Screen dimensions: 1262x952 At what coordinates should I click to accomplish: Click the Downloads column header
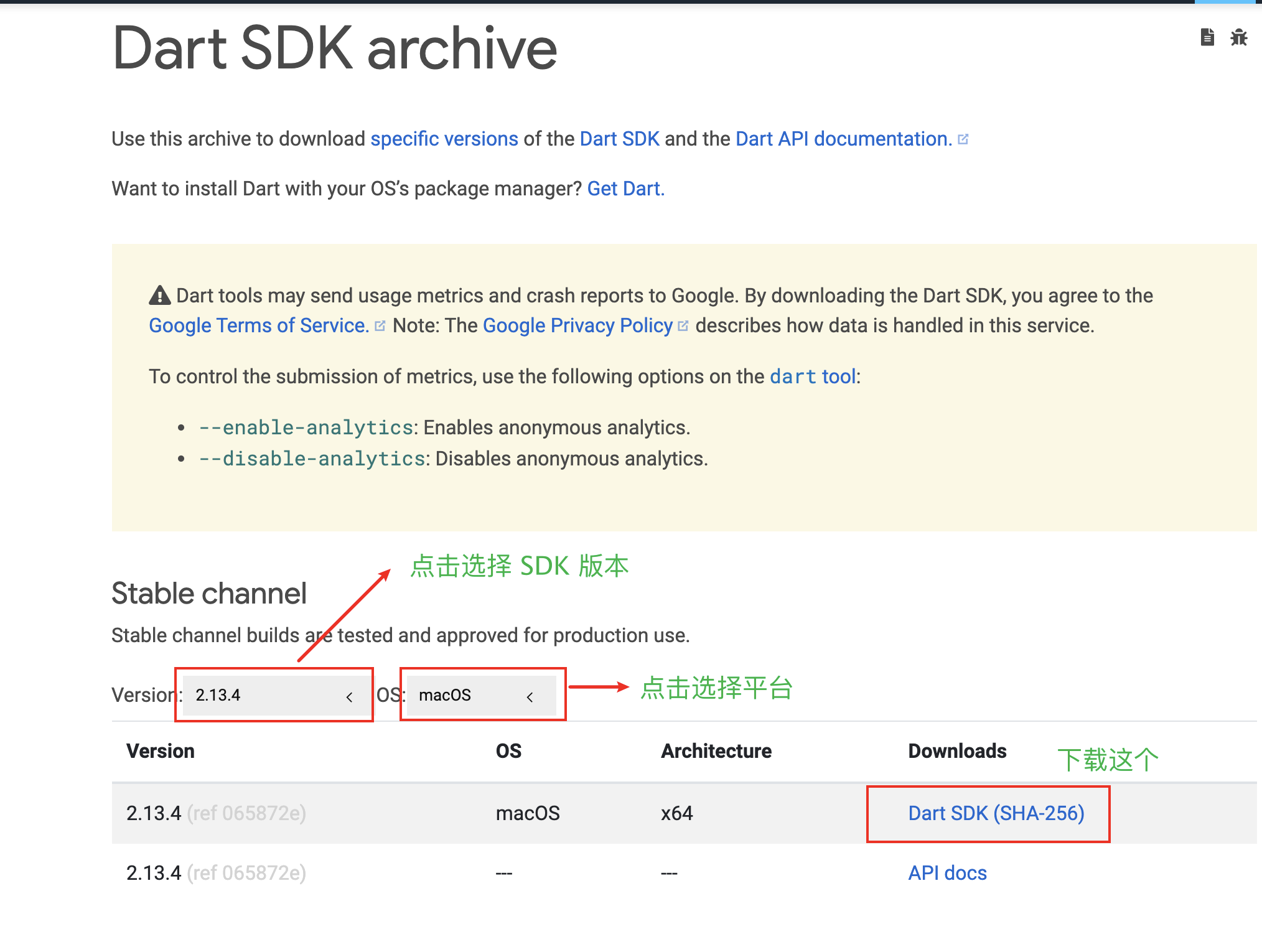coord(957,751)
